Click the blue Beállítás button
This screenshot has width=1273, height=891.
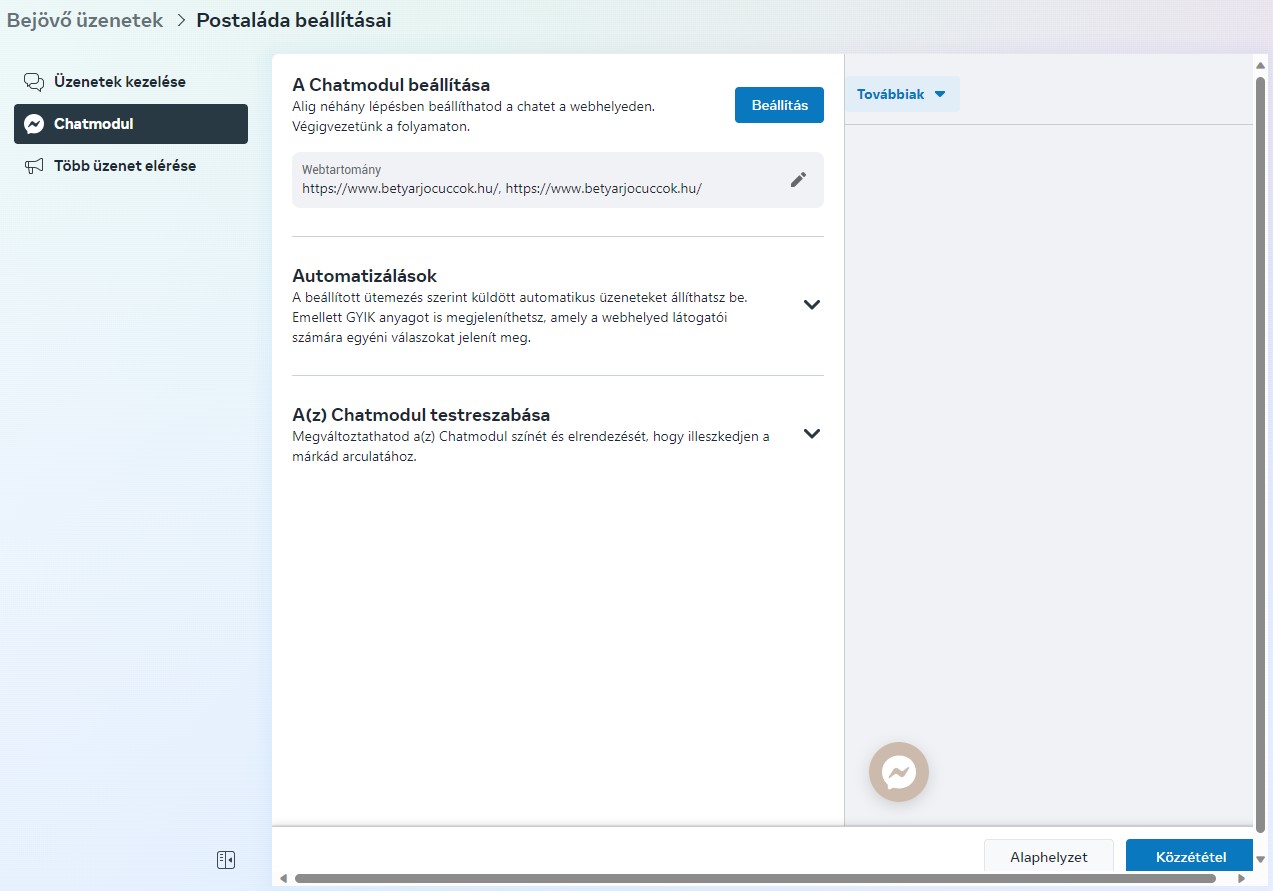click(779, 105)
